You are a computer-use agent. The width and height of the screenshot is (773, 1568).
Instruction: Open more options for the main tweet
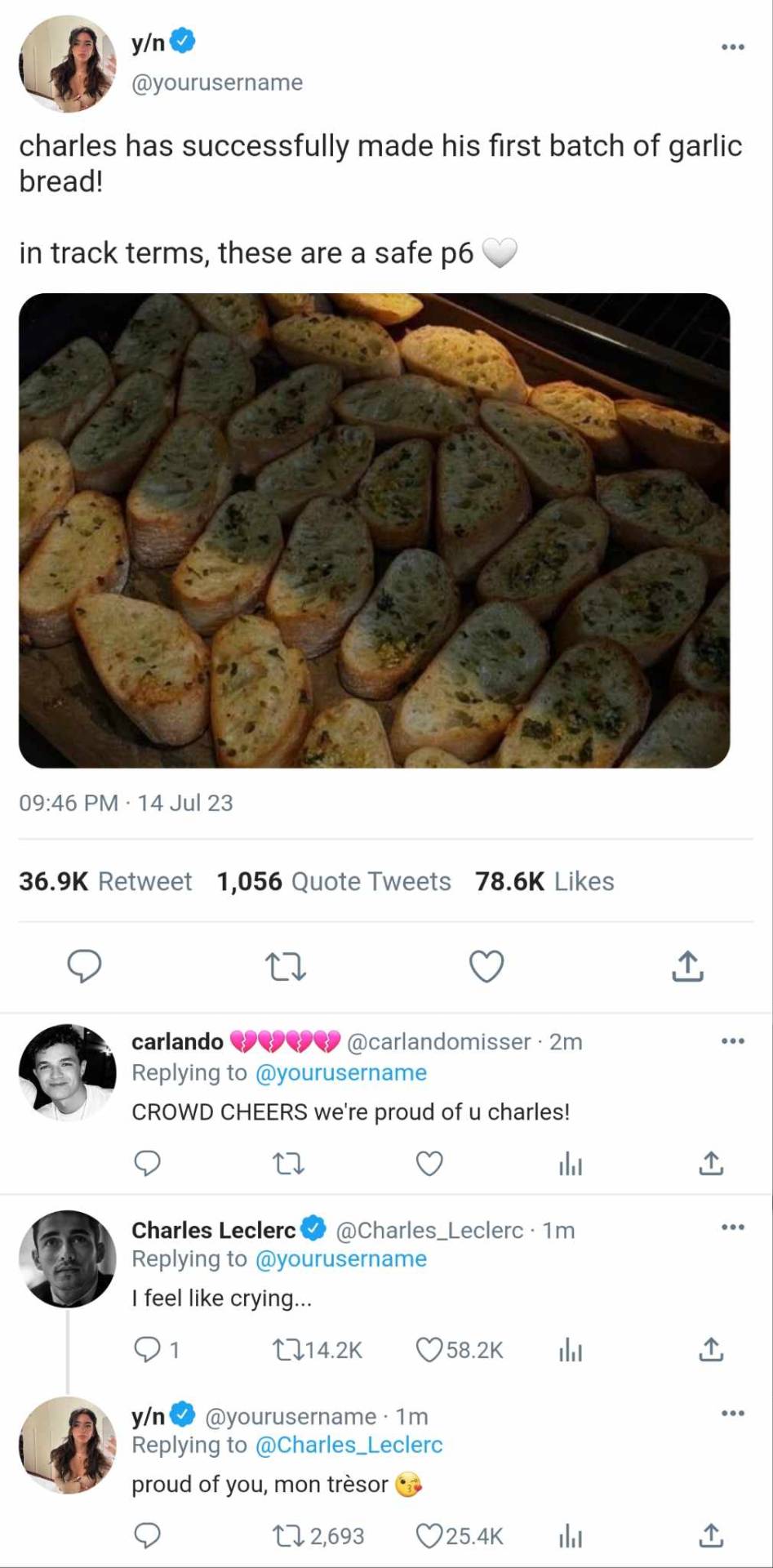click(732, 47)
